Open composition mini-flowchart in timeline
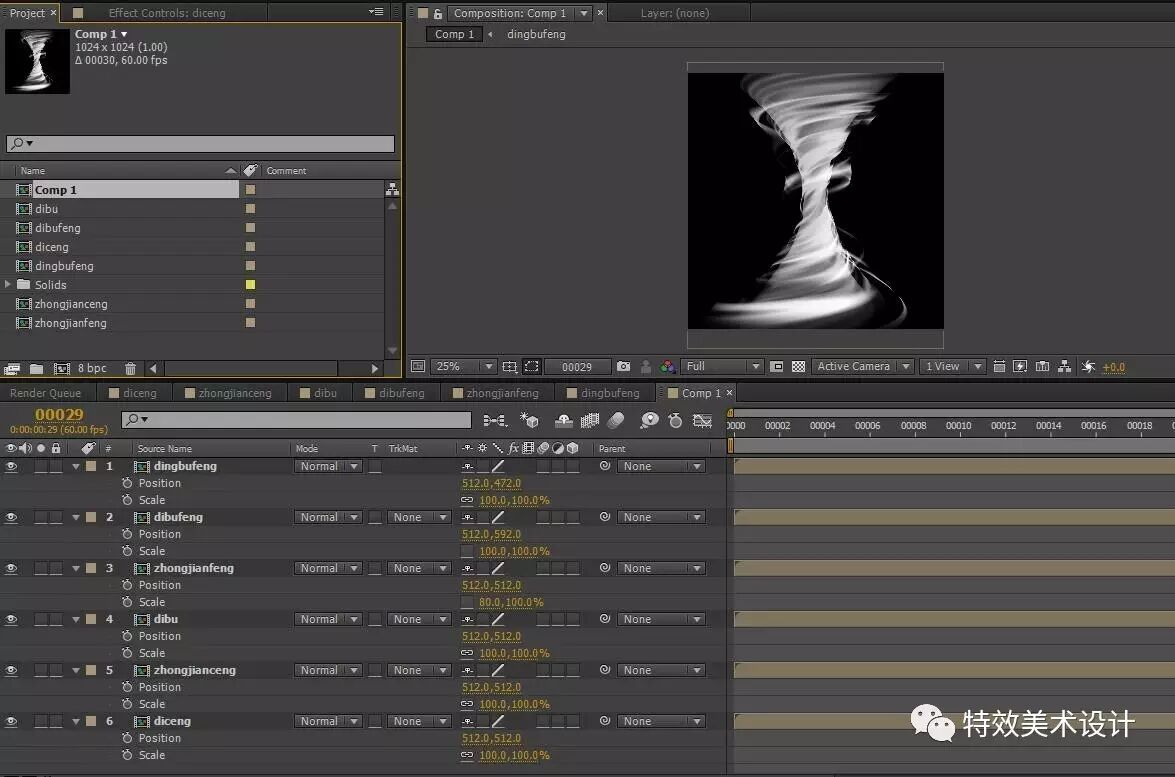The image size is (1175, 777). point(495,420)
